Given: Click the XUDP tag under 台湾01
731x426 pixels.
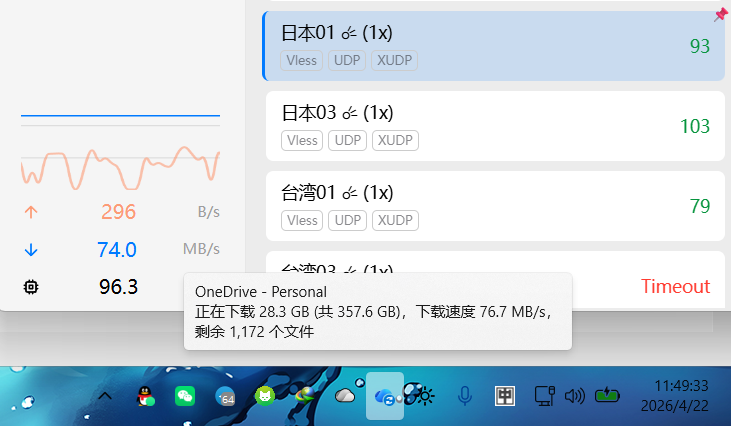Looking at the screenshot, I should tap(395, 220).
